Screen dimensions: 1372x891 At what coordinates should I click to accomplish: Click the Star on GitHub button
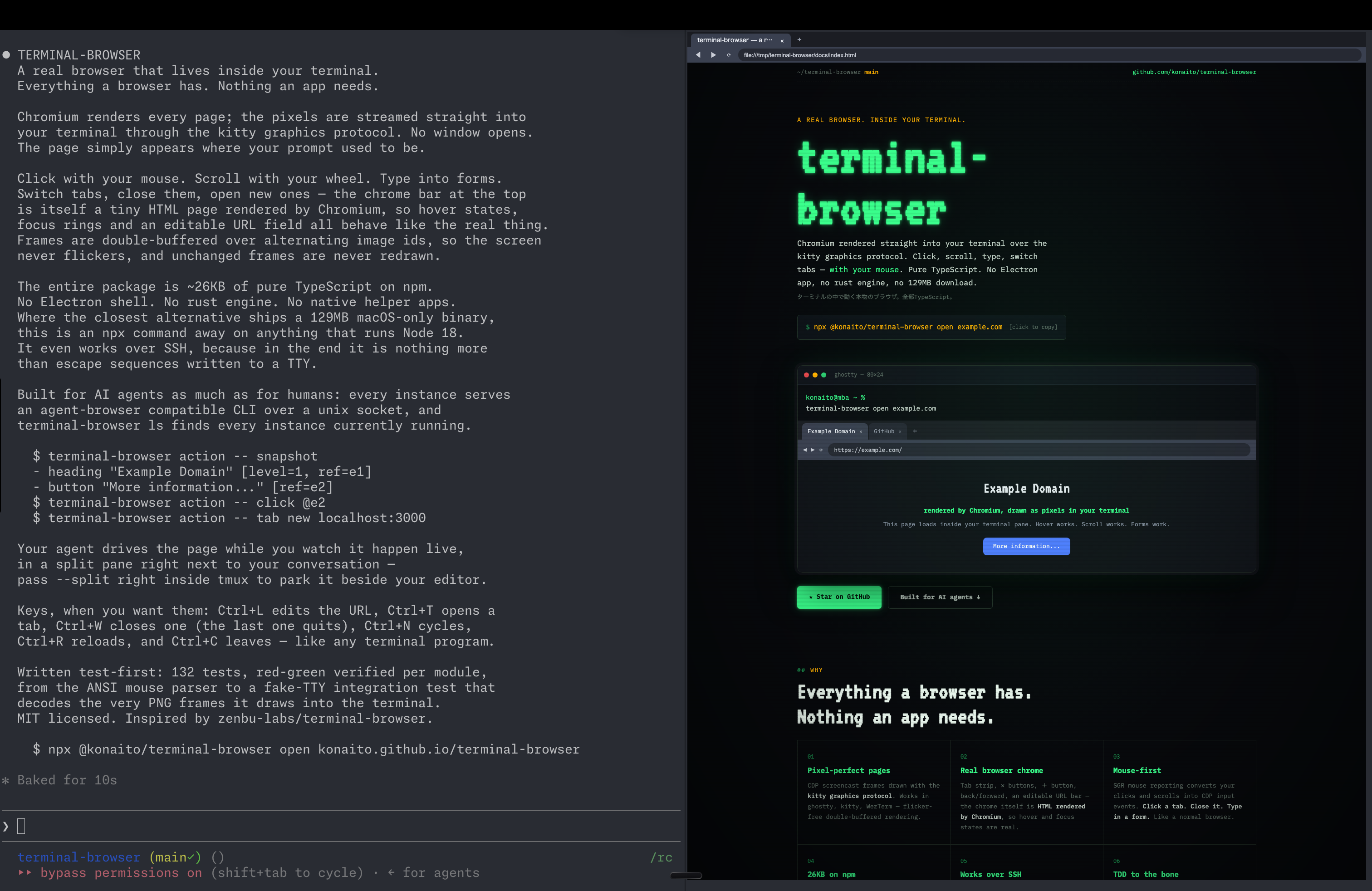click(839, 597)
